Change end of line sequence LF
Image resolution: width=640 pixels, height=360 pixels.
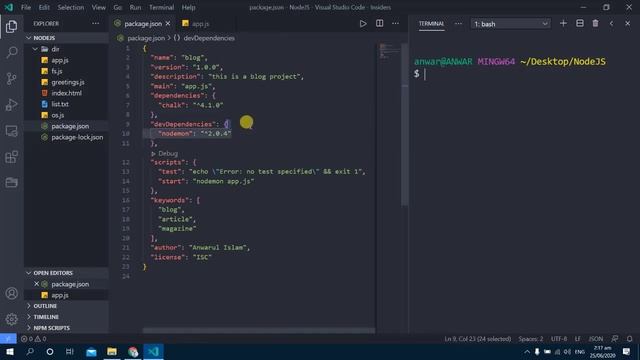pyautogui.click(x=578, y=339)
